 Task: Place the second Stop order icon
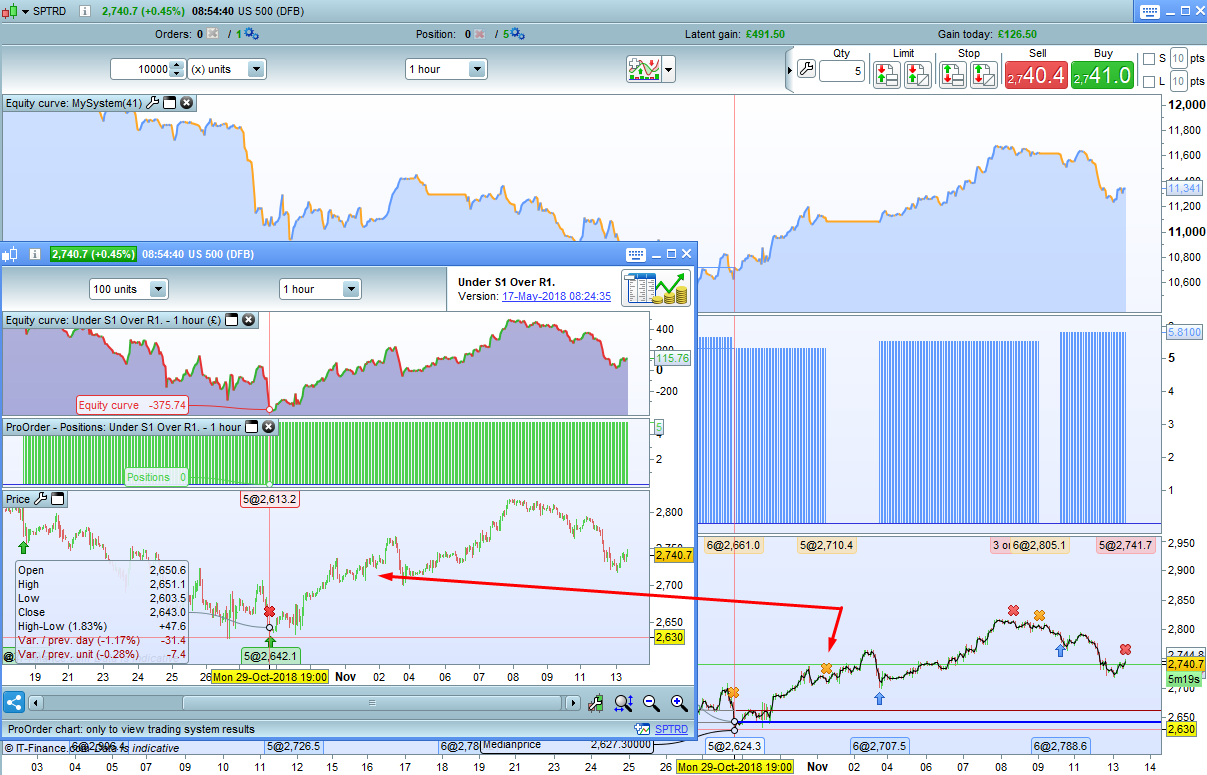(984, 74)
